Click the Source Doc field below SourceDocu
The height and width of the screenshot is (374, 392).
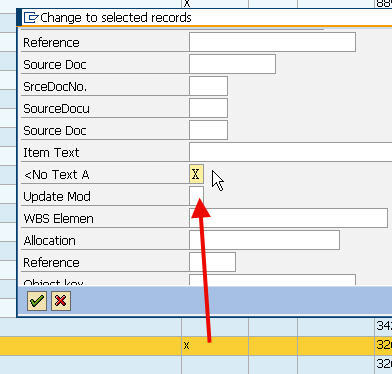point(208,130)
